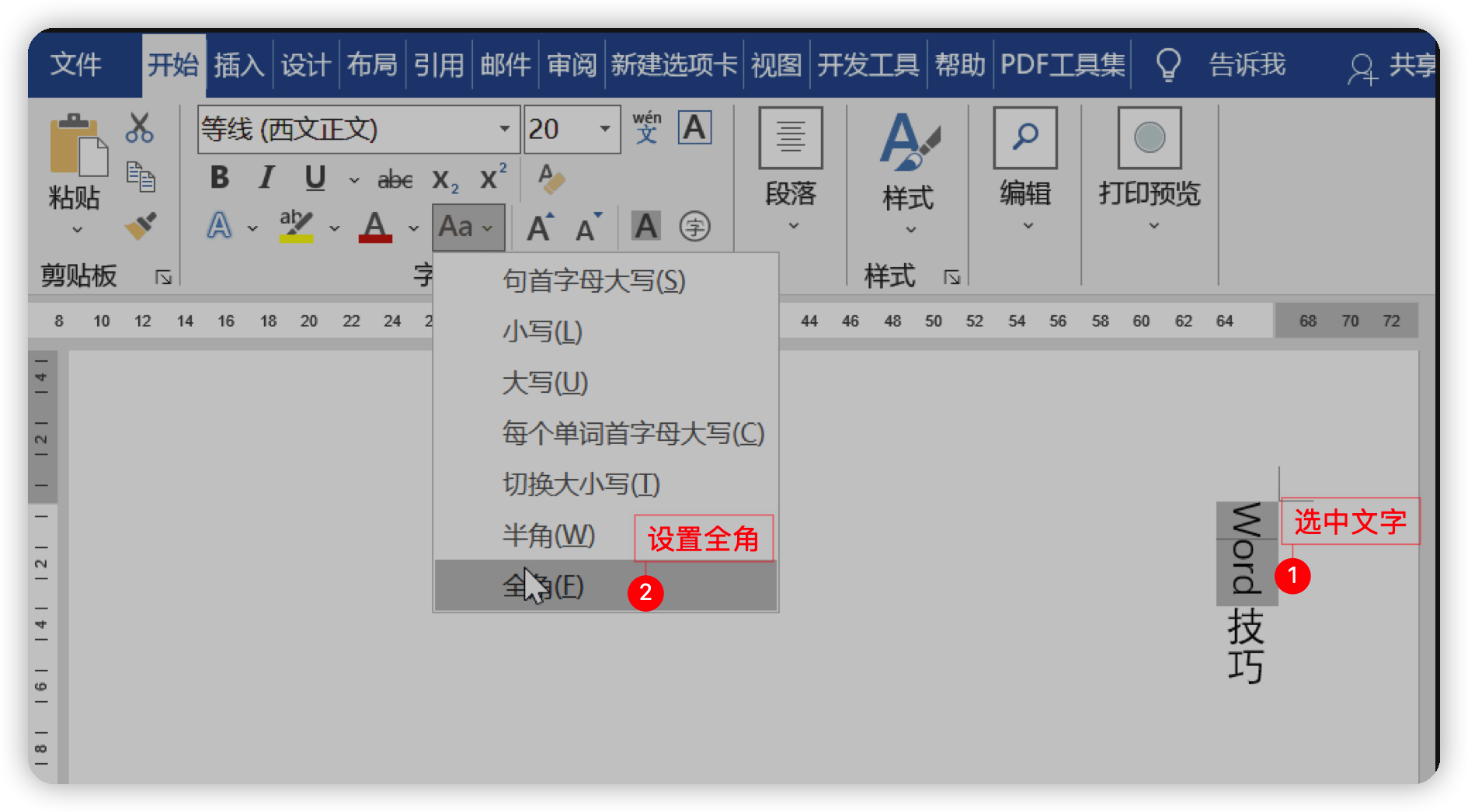Switch to the 审阅 Review tab
This screenshot has width=1468, height=812.
(x=572, y=64)
